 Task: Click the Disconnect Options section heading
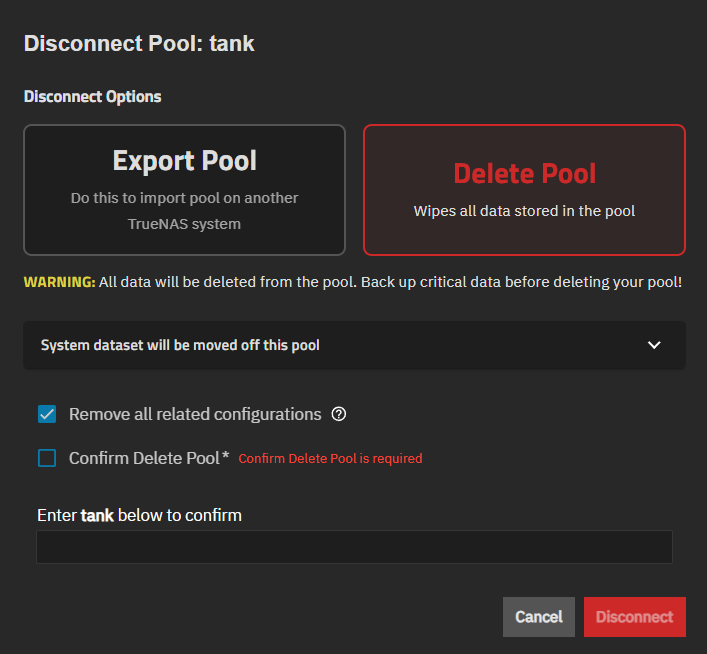point(92,97)
